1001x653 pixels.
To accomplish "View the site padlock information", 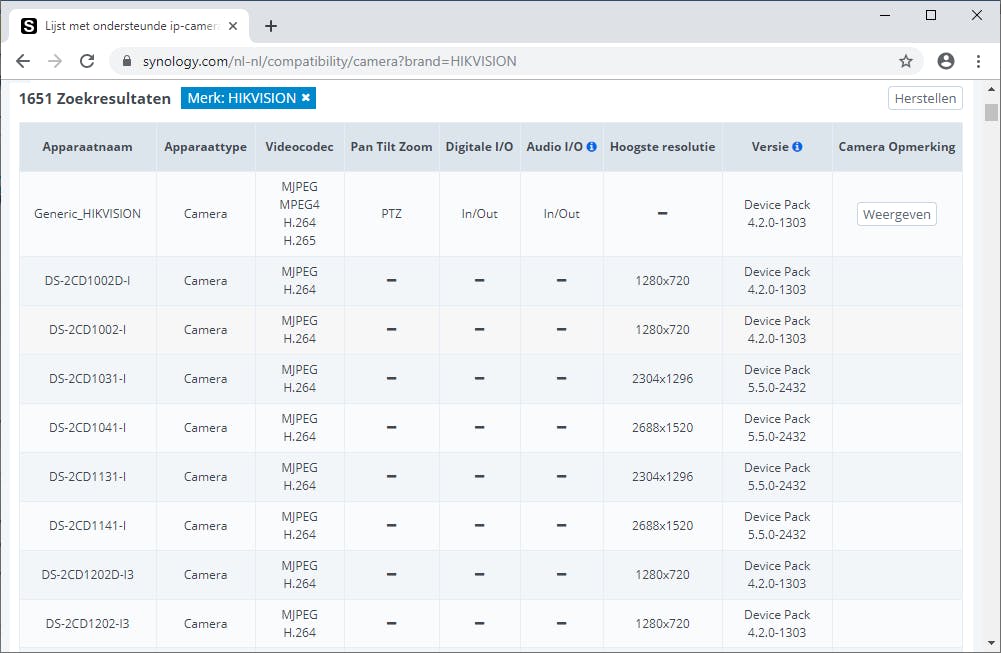I will [126, 61].
